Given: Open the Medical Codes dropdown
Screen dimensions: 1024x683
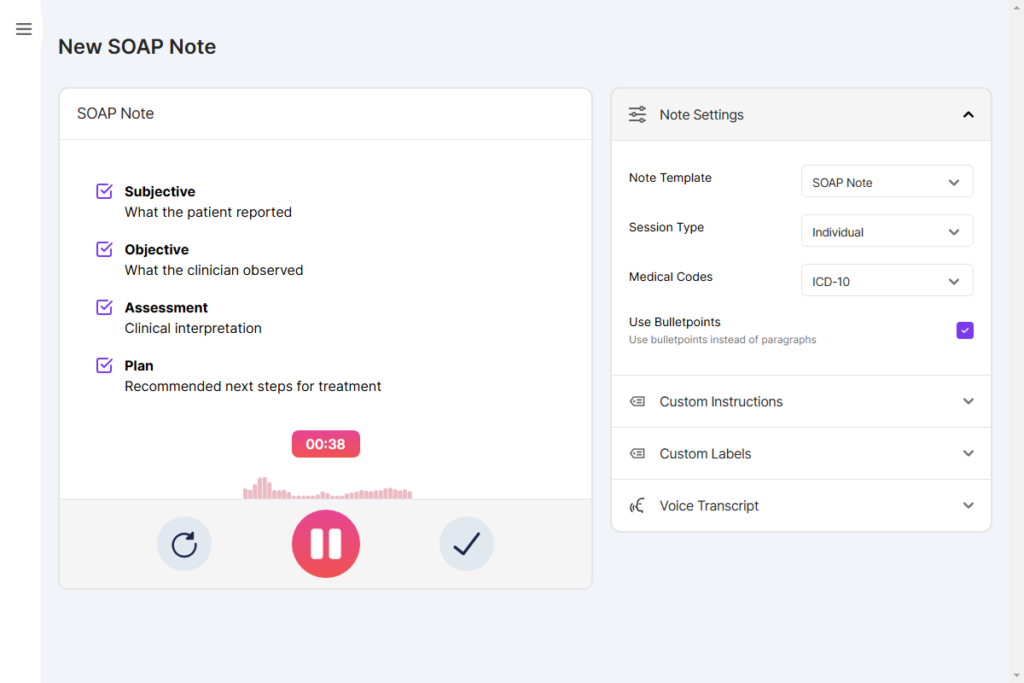Looking at the screenshot, I should click(886, 280).
